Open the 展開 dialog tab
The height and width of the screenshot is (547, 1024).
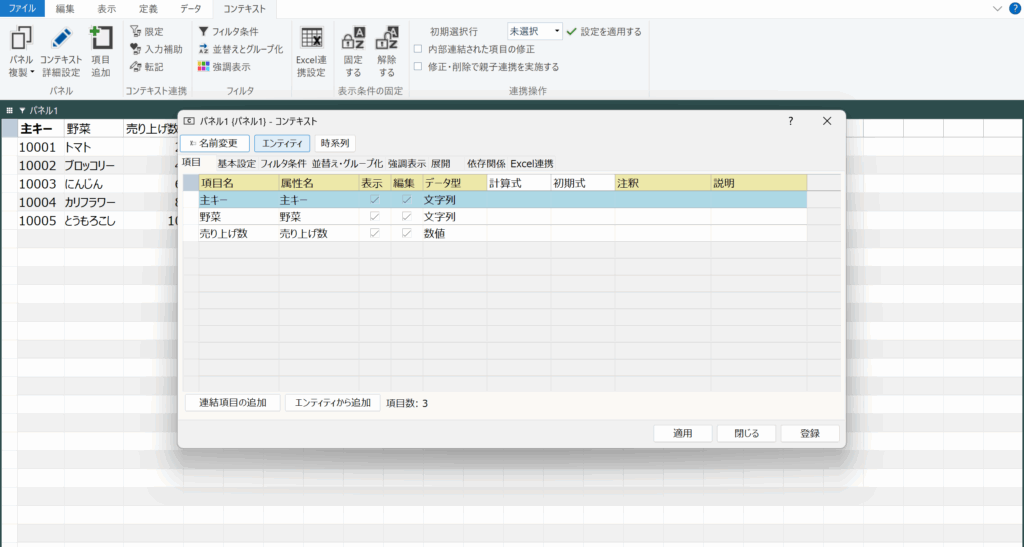(x=441, y=164)
